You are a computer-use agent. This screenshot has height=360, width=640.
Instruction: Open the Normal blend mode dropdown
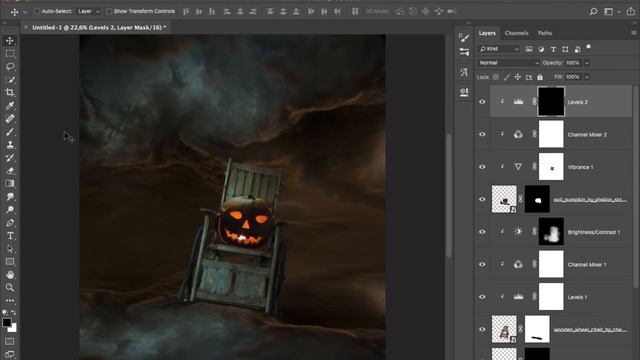coord(509,63)
